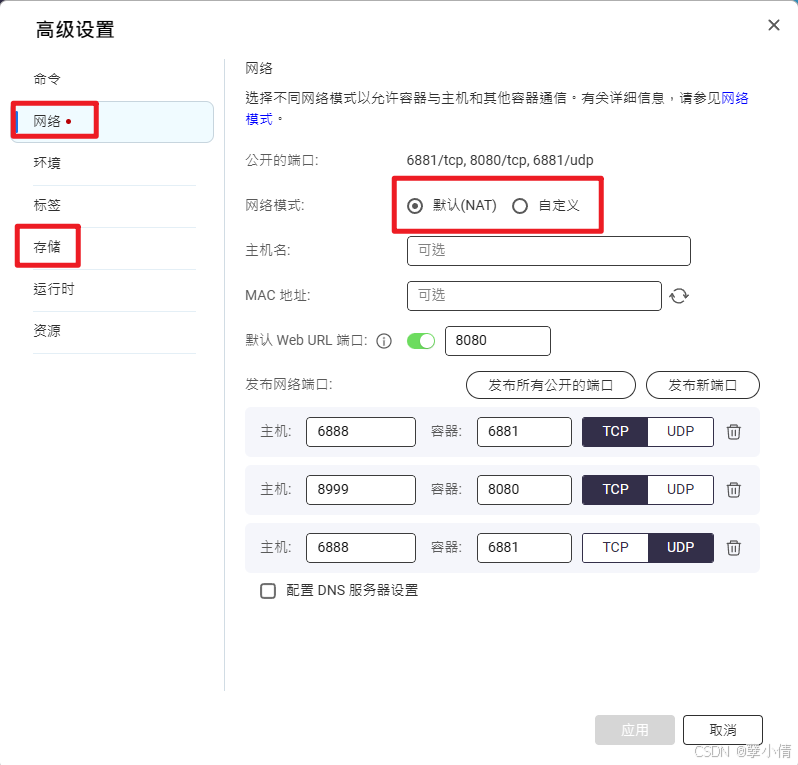Click 发布所有公开的端口 button
The image size is (798, 765).
click(551, 385)
